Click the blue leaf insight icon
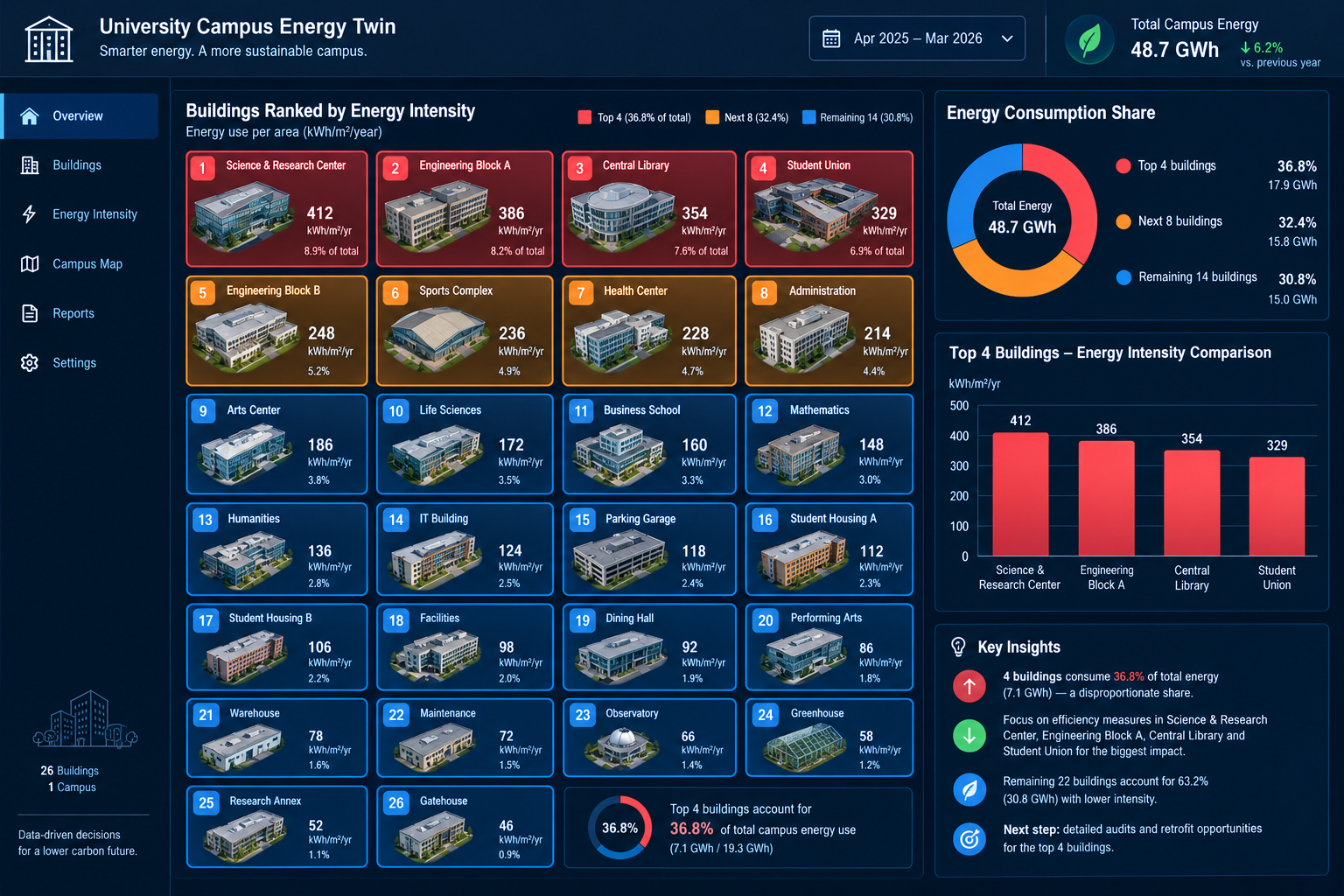Image resolution: width=1344 pixels, height=896 pixels. (x=969, y=790)
